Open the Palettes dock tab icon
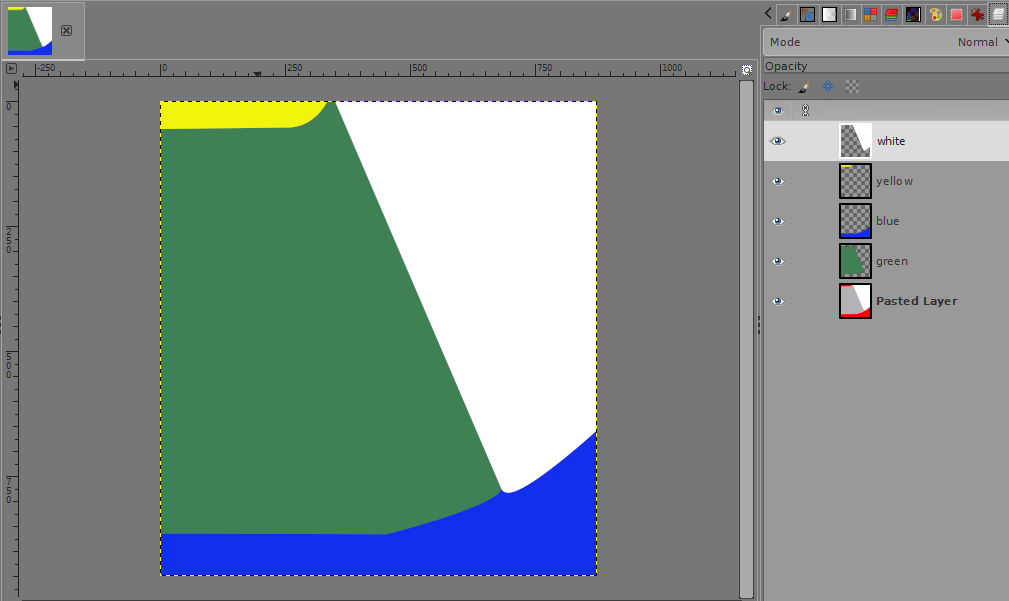The image size is (1009, 601). click(x=935, y=15)
